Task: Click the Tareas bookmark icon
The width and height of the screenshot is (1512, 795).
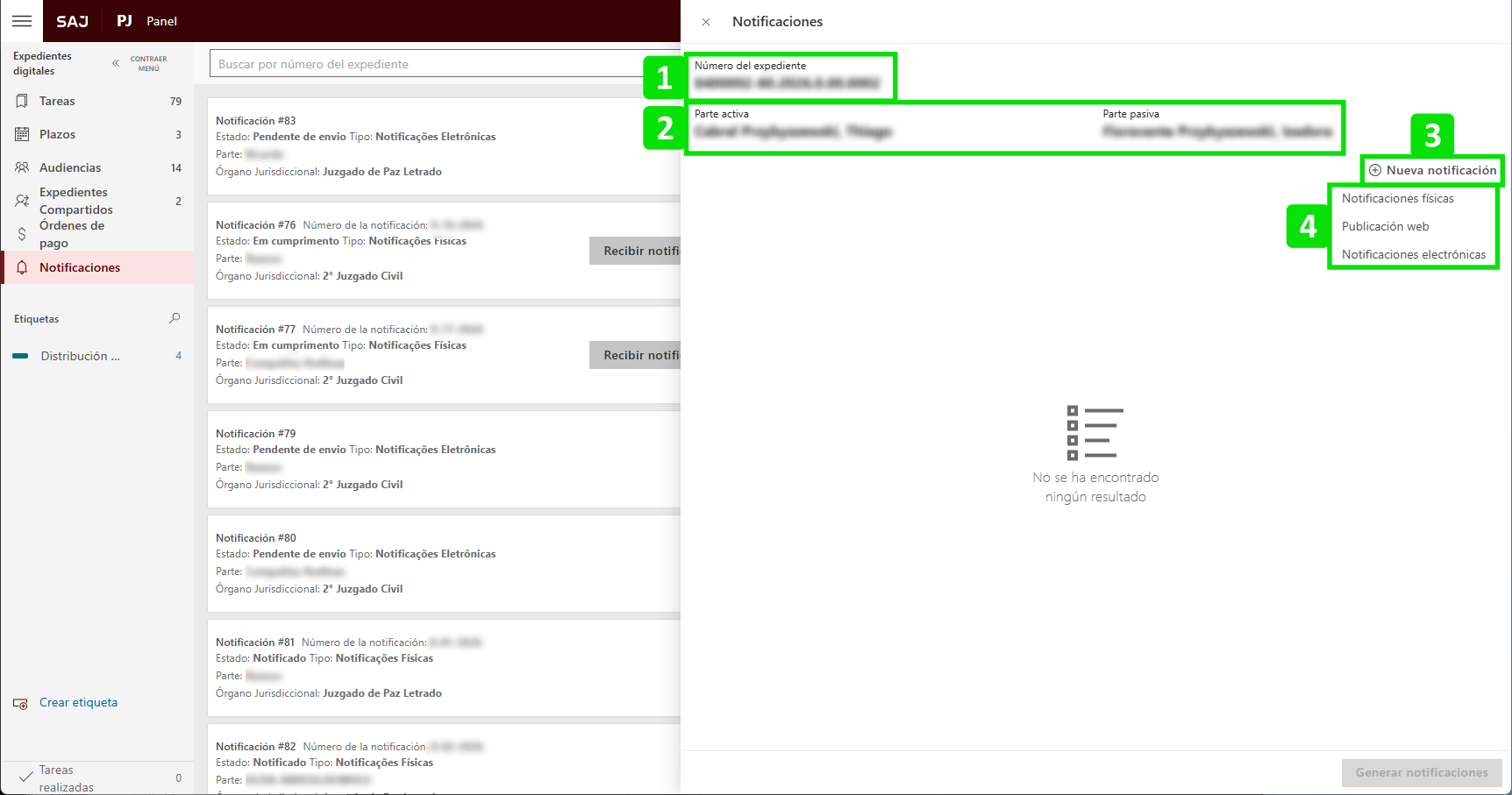Action: (x=22, y=101)
